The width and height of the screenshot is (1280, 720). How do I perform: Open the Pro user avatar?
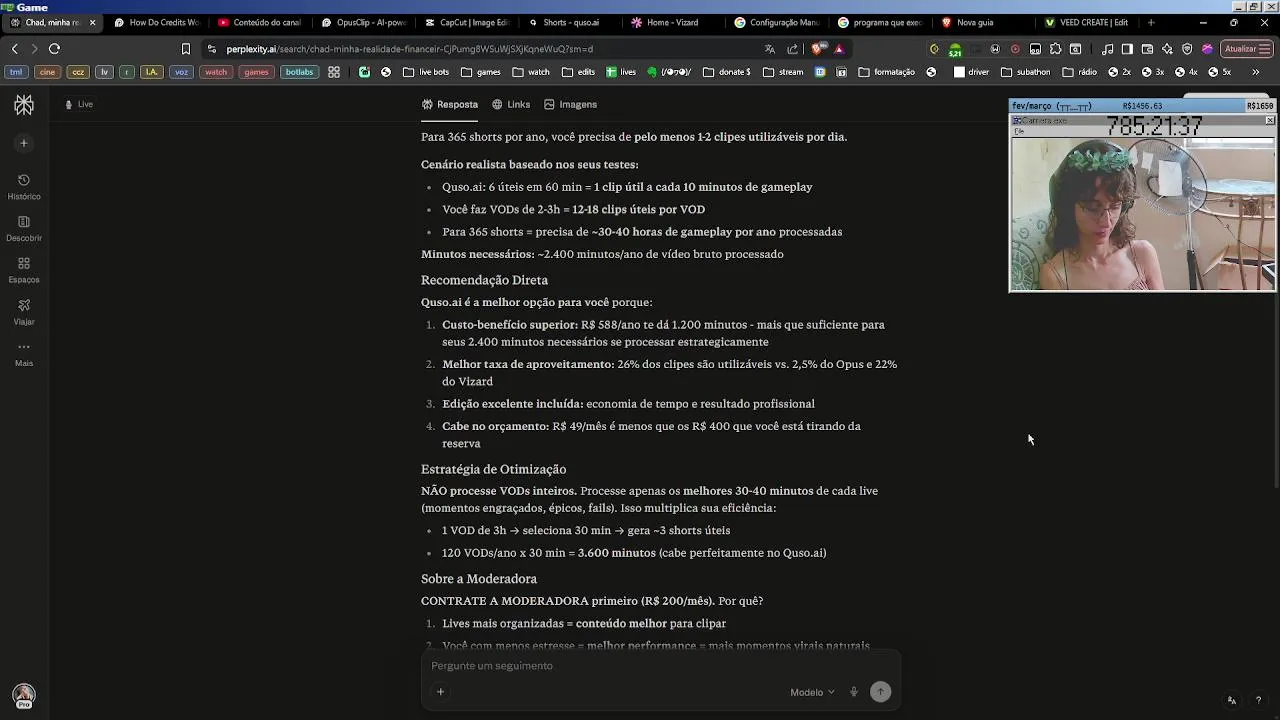[24, 695]
